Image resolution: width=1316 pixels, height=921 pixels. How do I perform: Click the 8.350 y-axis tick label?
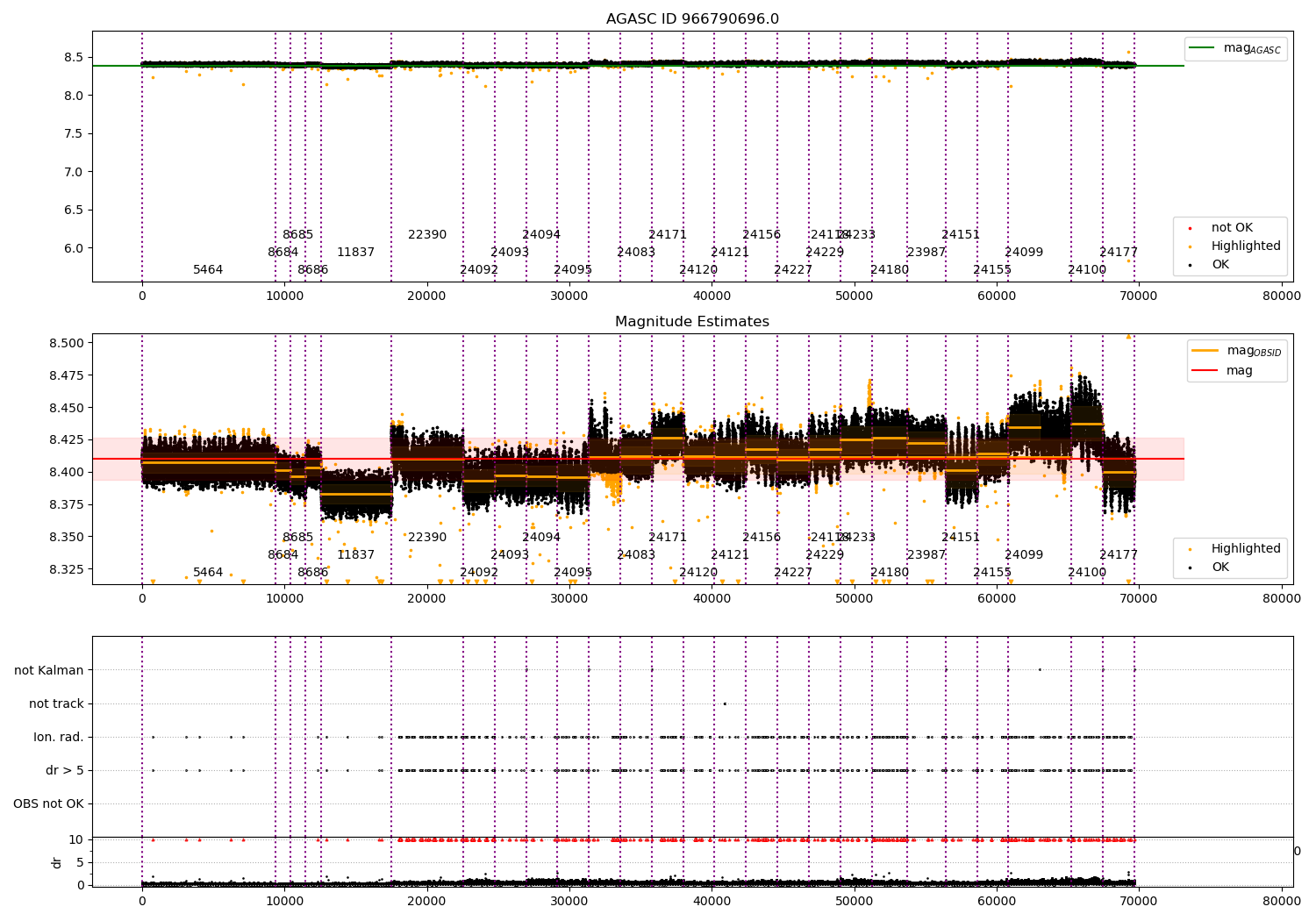[67, 537]
